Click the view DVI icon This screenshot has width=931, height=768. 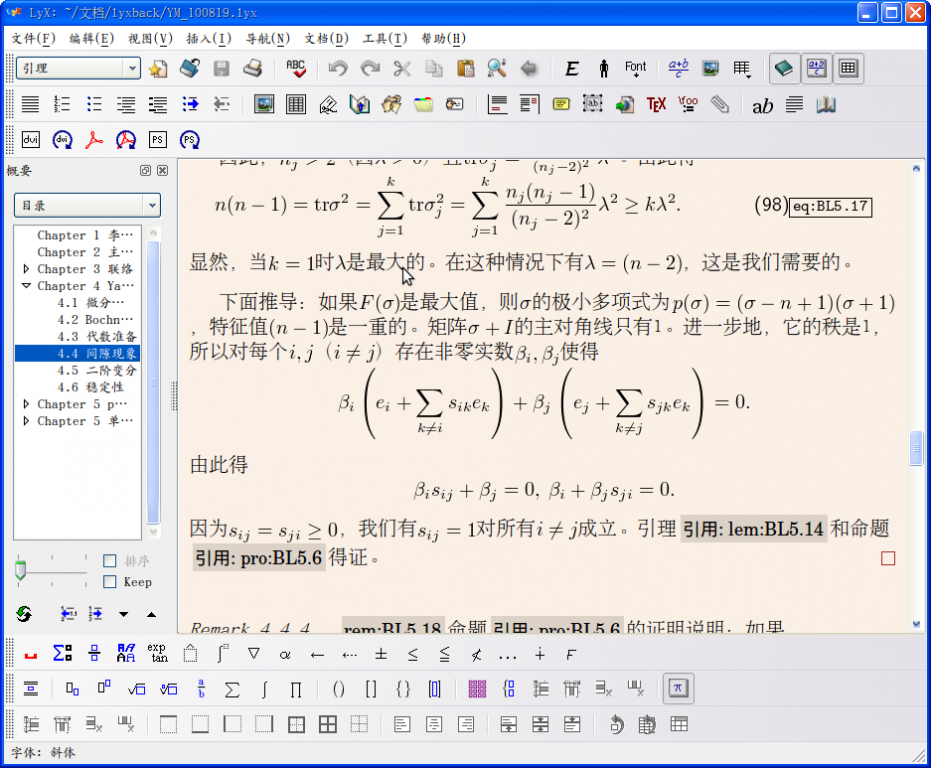tap(31, 139)
